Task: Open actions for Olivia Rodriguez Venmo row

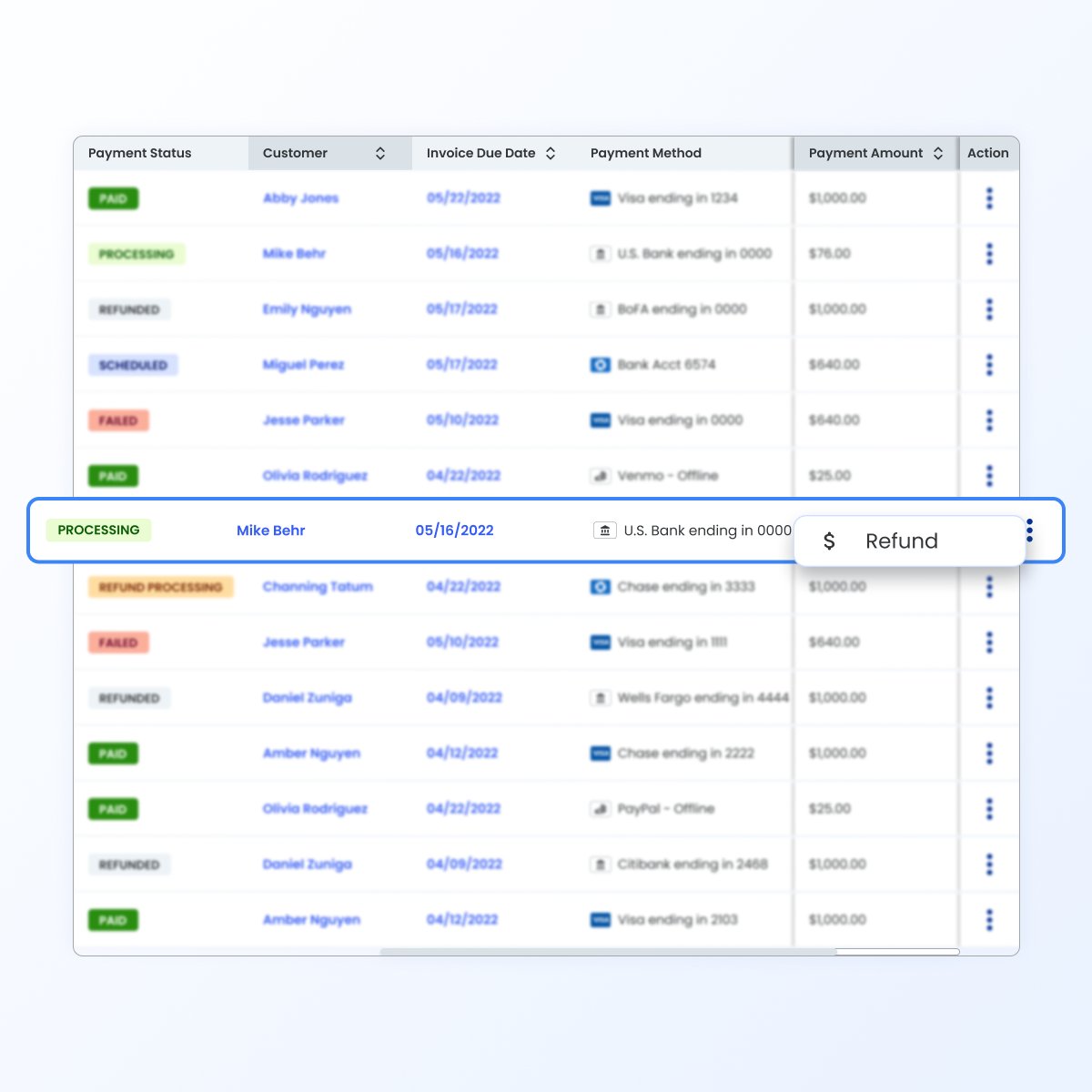Action: (989, 476)
